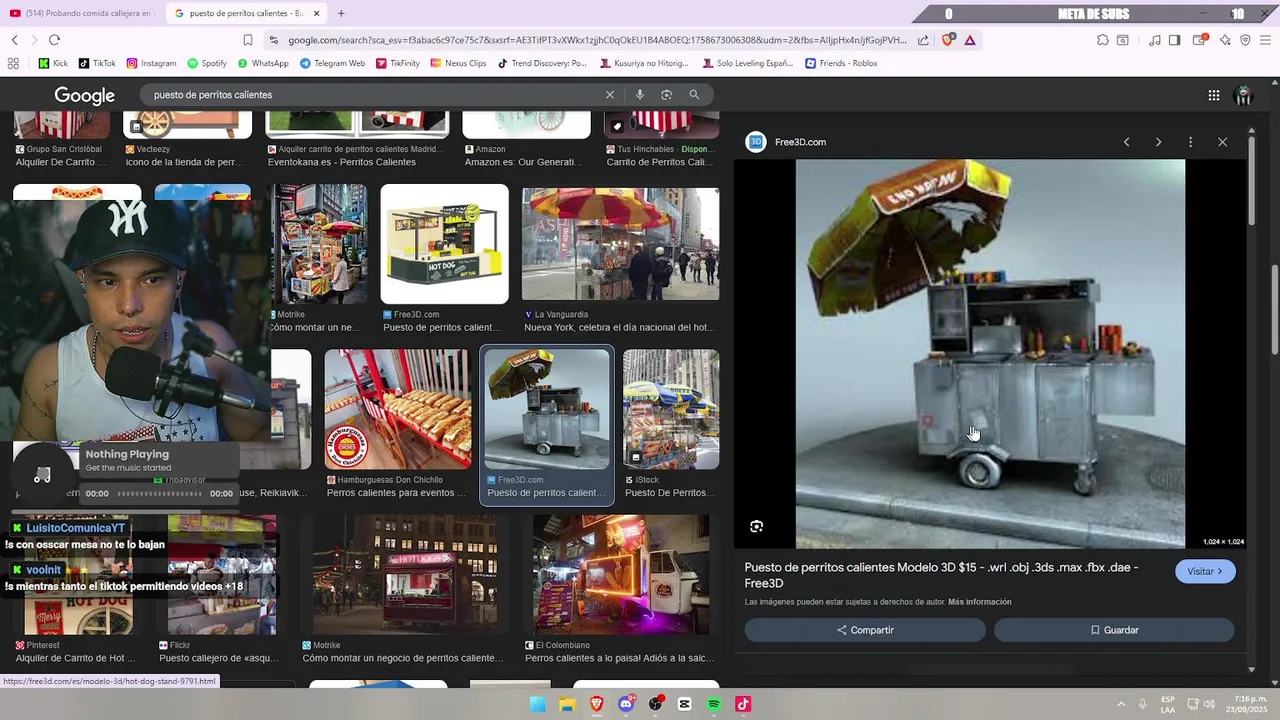Bookmark this page icon
This screenshot has height=720, width=1280.
[248, 40]
